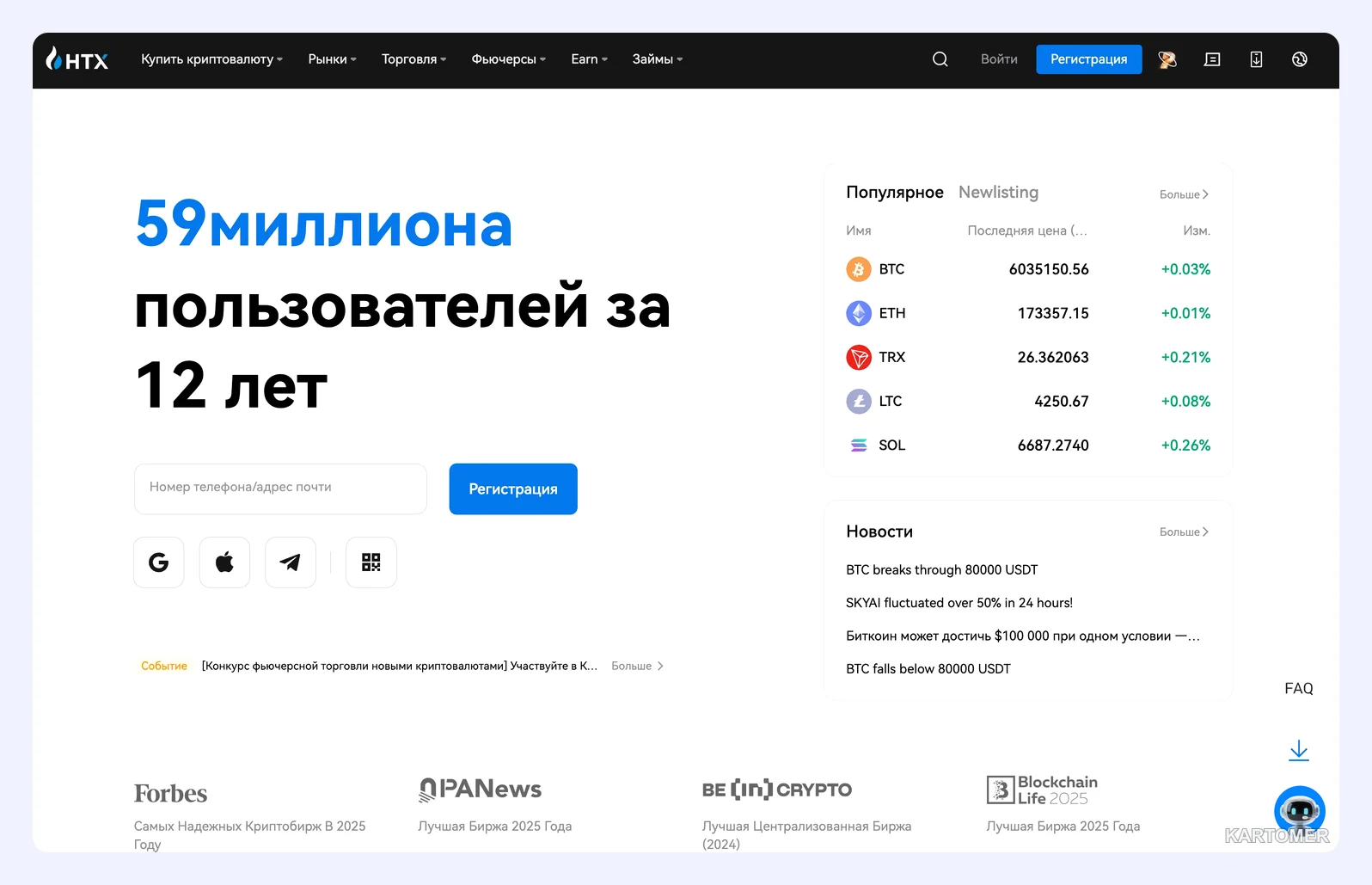This screenshot has width=1372, height=885.
Task: Focus the phone number or email field
Action: pos(280,489)
